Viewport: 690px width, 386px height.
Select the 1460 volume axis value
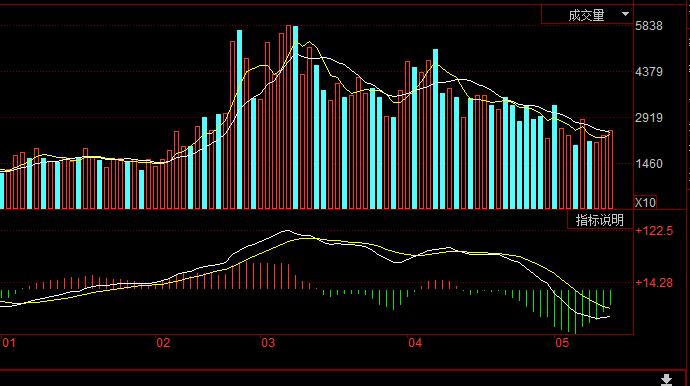click(649, 164)
